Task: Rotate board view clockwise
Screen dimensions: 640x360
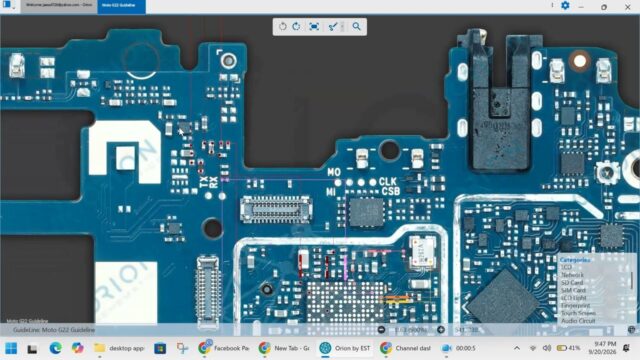Action: [296, 27]
